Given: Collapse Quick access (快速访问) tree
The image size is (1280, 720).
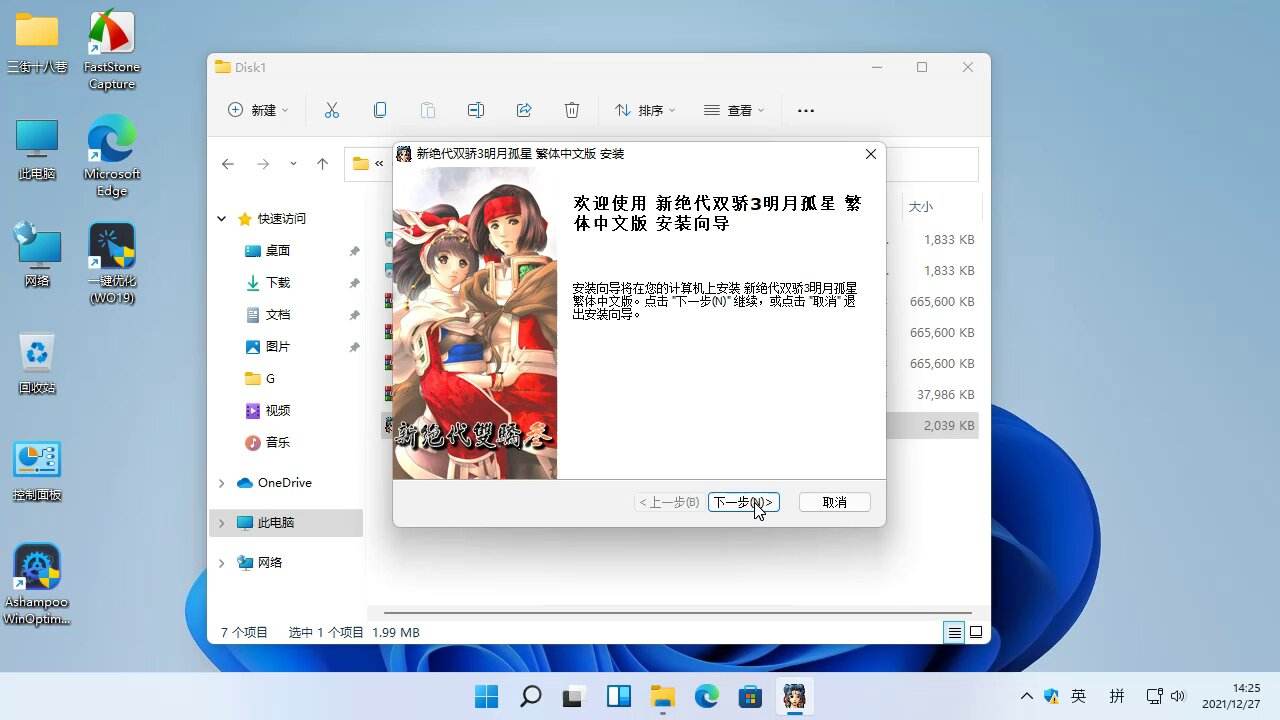Looking at the screenshot, I should [222, 219].
